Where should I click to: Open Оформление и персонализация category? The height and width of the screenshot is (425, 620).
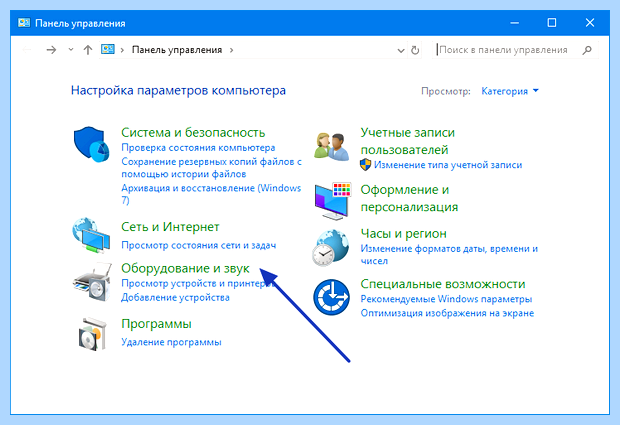[x=409, y=198]
